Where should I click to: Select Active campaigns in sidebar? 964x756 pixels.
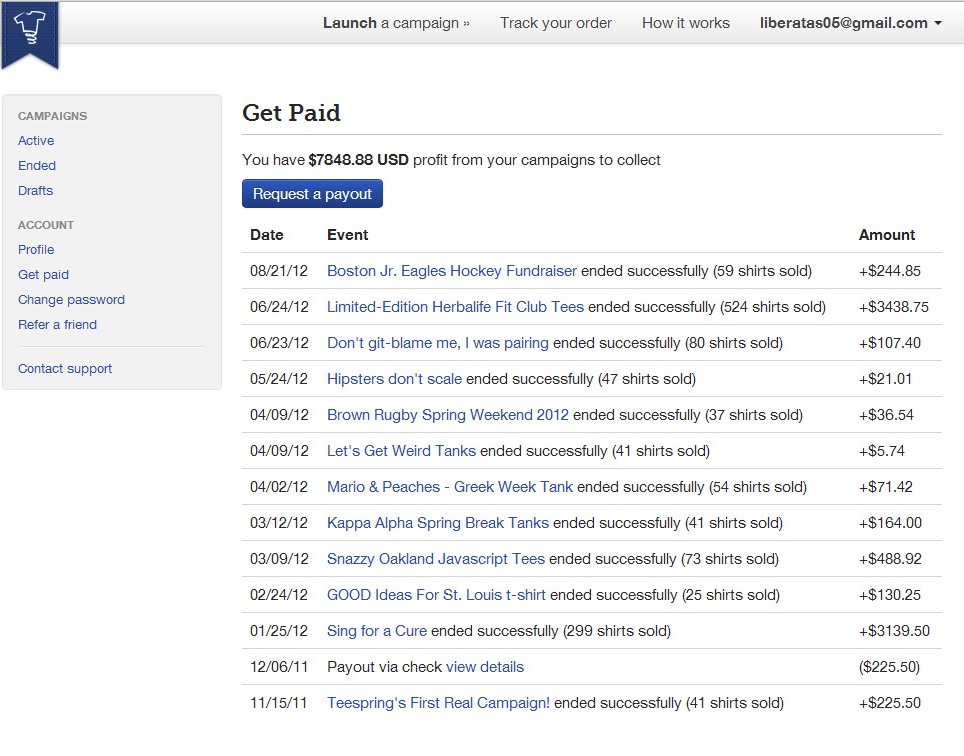[x=36, y=141]
